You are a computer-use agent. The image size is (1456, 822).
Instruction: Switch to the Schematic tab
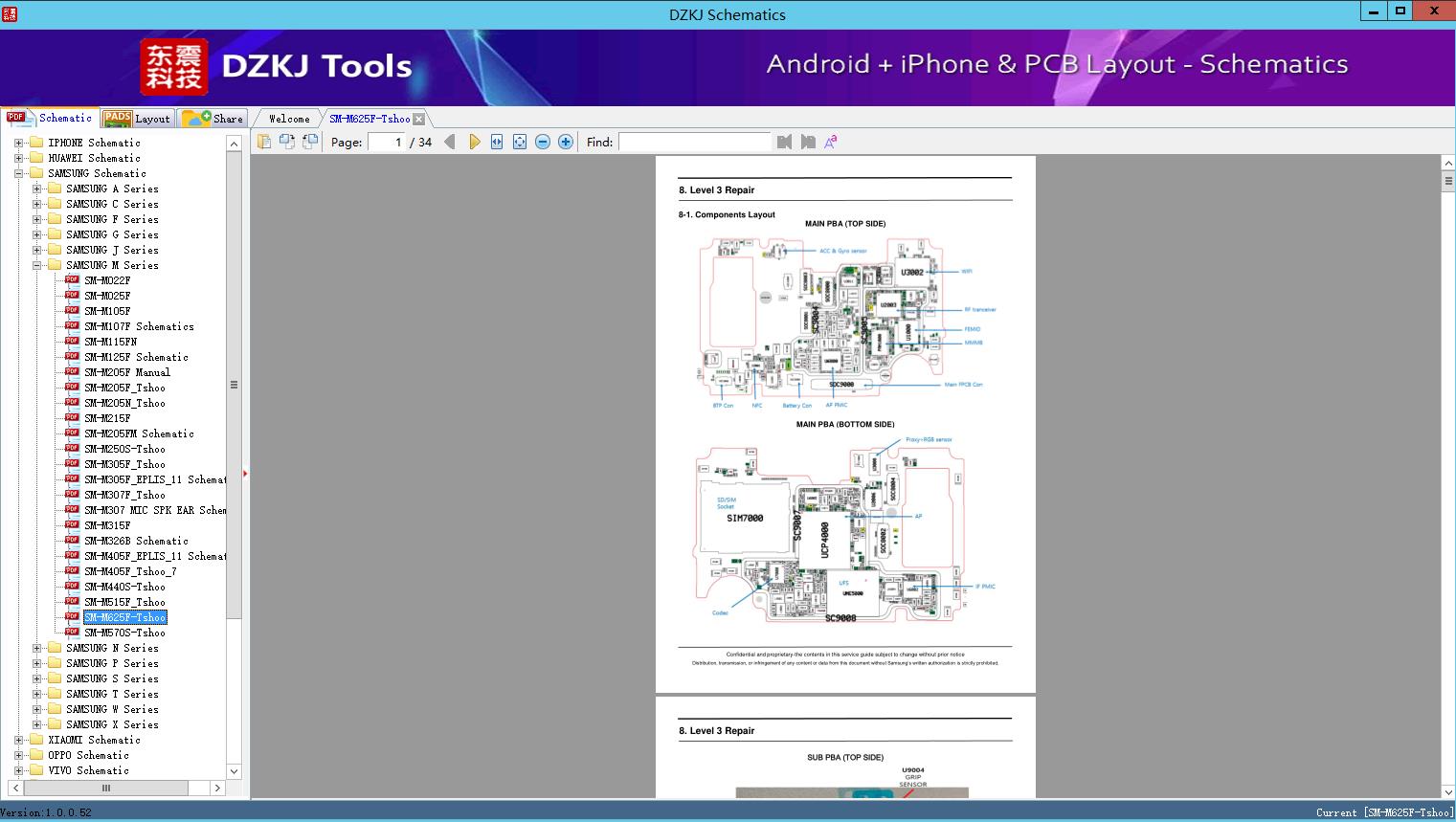[50, 118]
